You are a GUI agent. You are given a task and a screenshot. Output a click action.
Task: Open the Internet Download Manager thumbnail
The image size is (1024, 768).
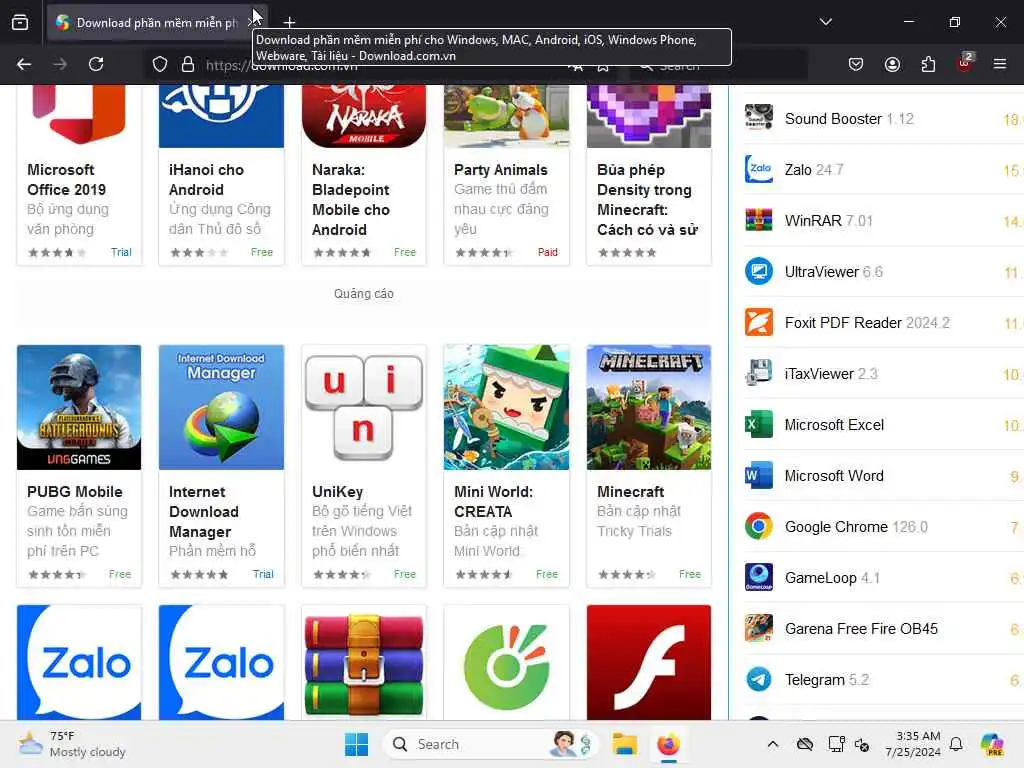pyautogui.click(x=221, y=408)
